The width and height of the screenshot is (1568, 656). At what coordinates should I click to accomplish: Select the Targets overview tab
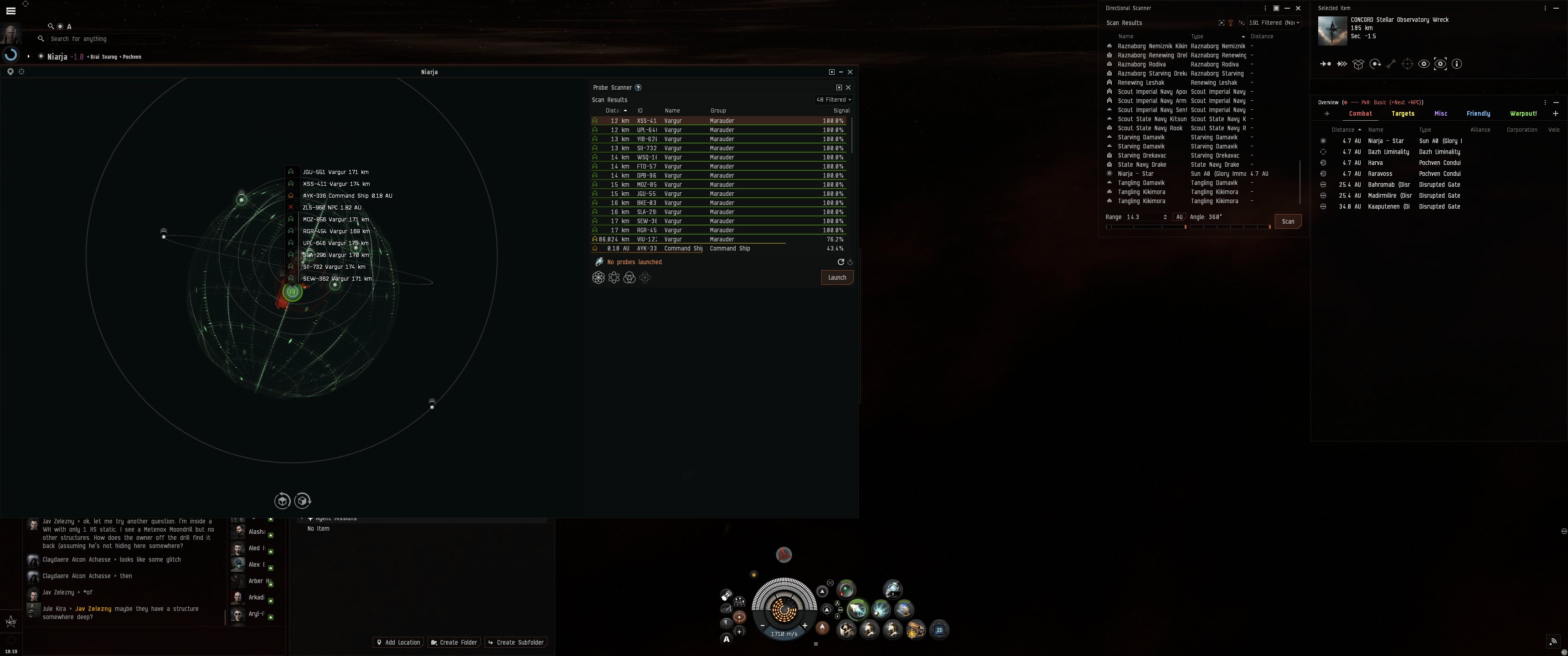(x=1403, y=114)
